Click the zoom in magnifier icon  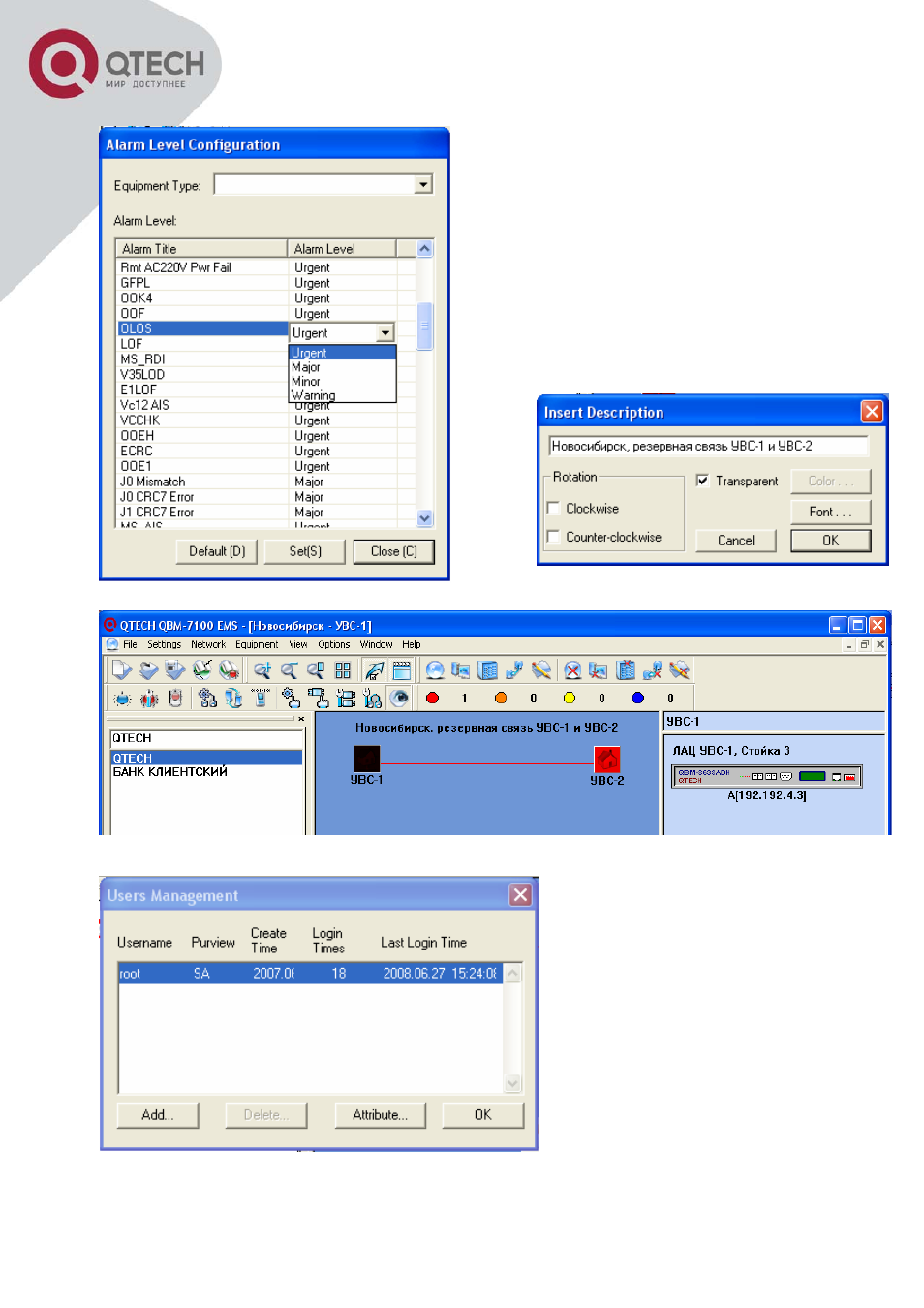pyautogui.click(x=262, y=670)
